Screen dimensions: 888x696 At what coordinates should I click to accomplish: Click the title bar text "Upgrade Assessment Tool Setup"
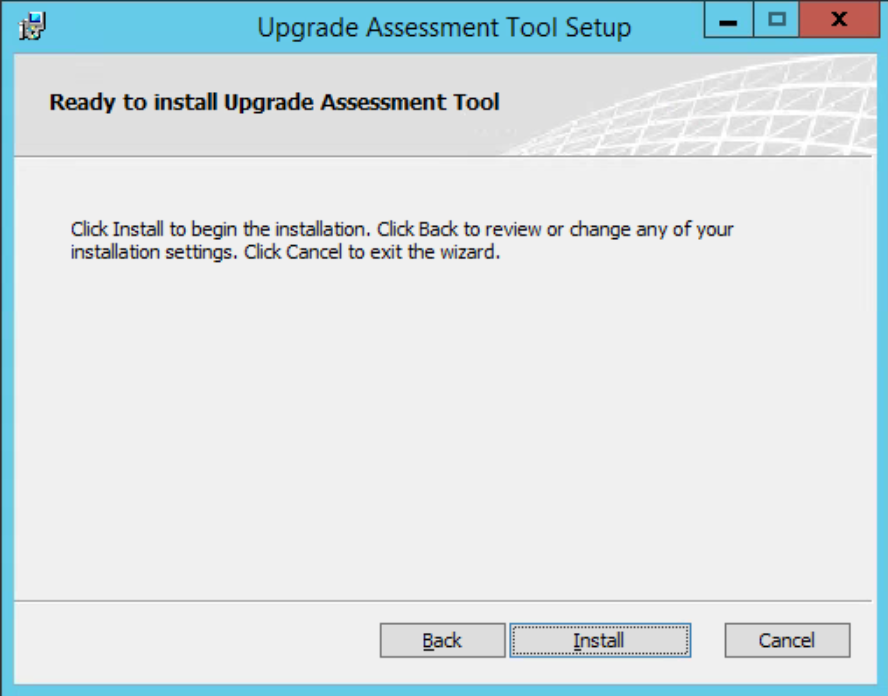point(444,27)
